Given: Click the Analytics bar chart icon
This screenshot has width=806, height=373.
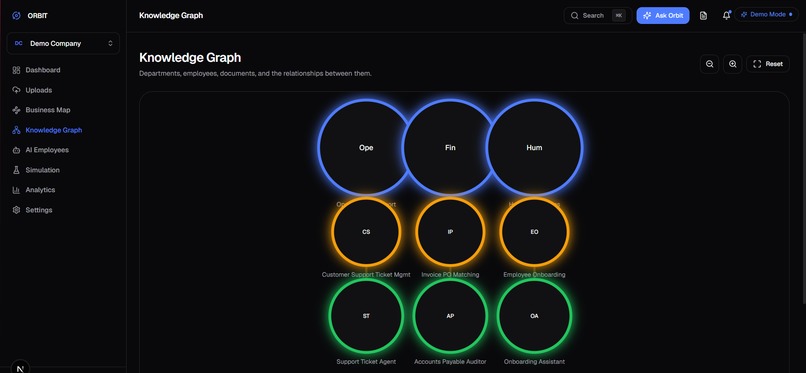Looking at the screenshot, I should [16, 190].
